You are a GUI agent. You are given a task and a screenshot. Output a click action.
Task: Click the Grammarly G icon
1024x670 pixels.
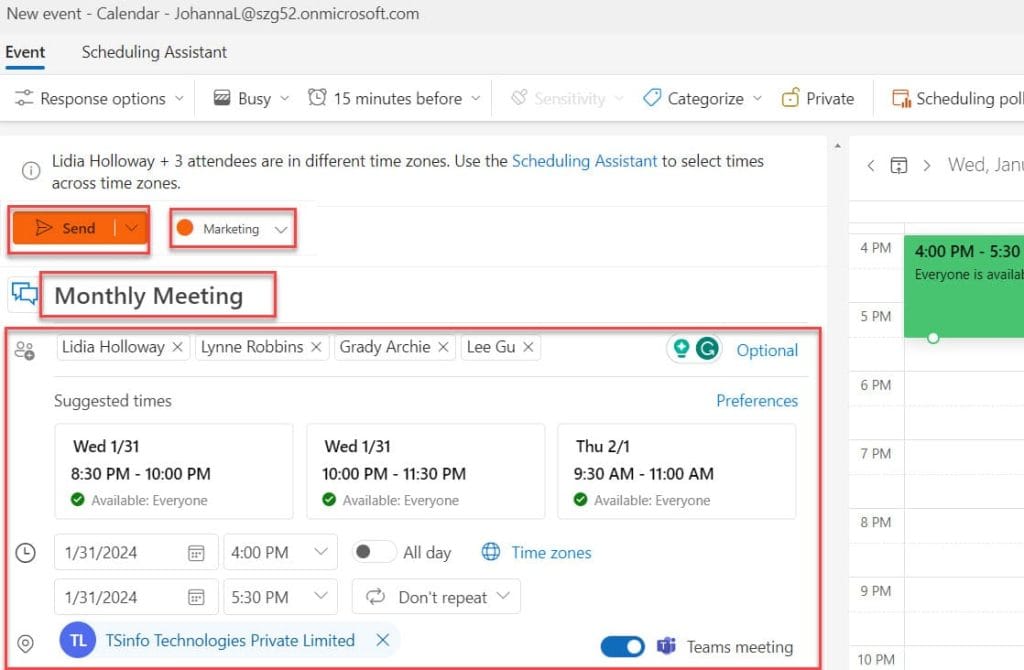(x=707, y=349)
